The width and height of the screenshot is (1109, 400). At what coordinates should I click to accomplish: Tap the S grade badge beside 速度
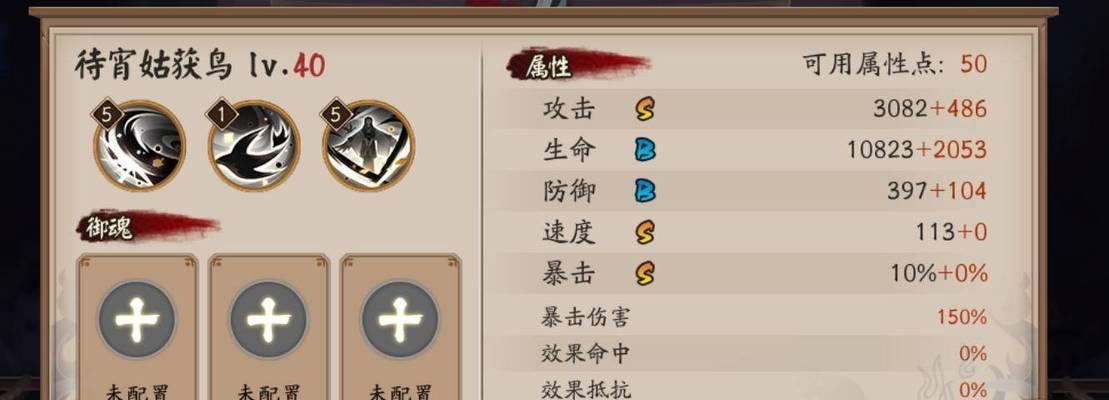point(644,232)
